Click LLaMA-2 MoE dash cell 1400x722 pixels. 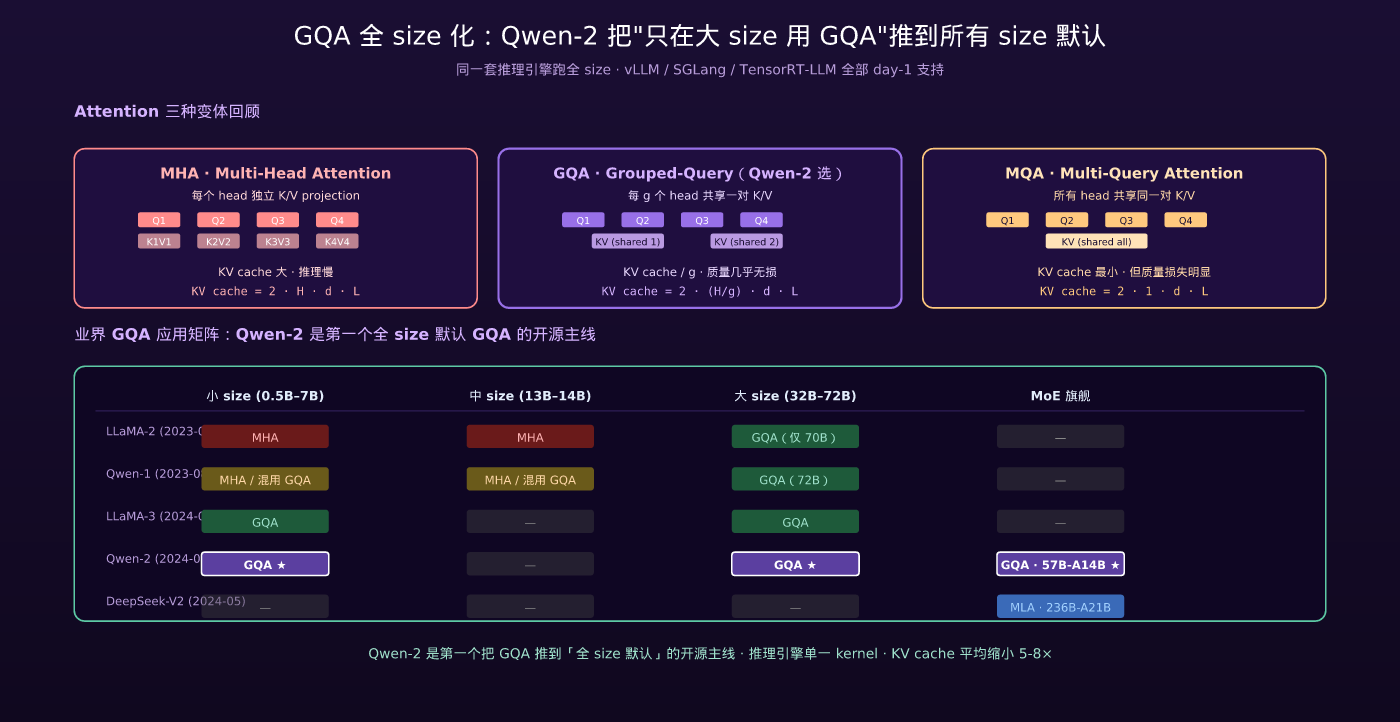click(x=1060, y=437)
